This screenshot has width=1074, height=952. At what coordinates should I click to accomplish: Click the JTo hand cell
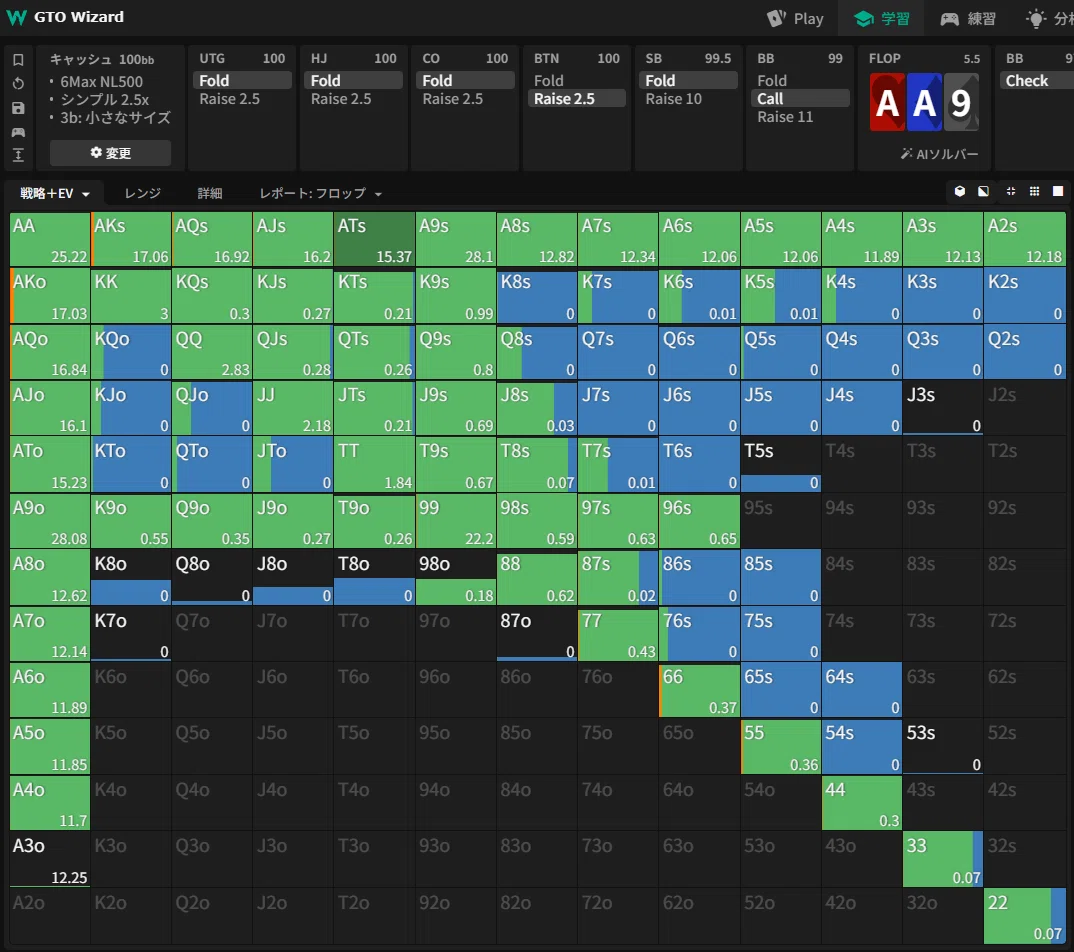[x=293, y=464]
